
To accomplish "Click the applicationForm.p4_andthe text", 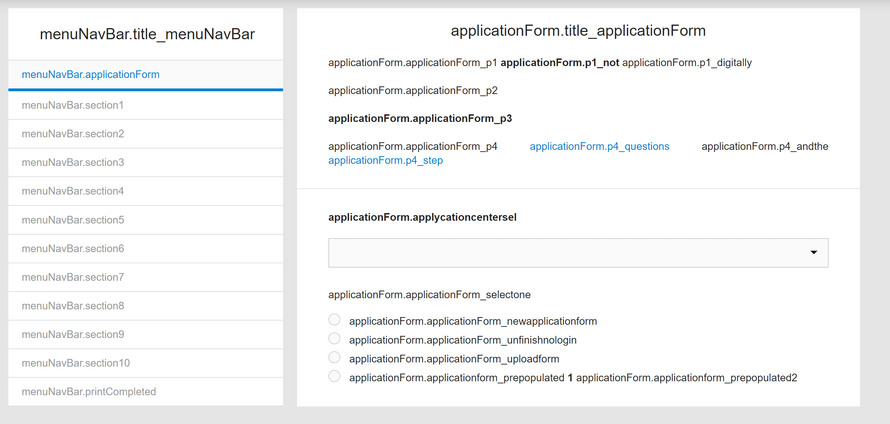I will (x=765, y=146).
